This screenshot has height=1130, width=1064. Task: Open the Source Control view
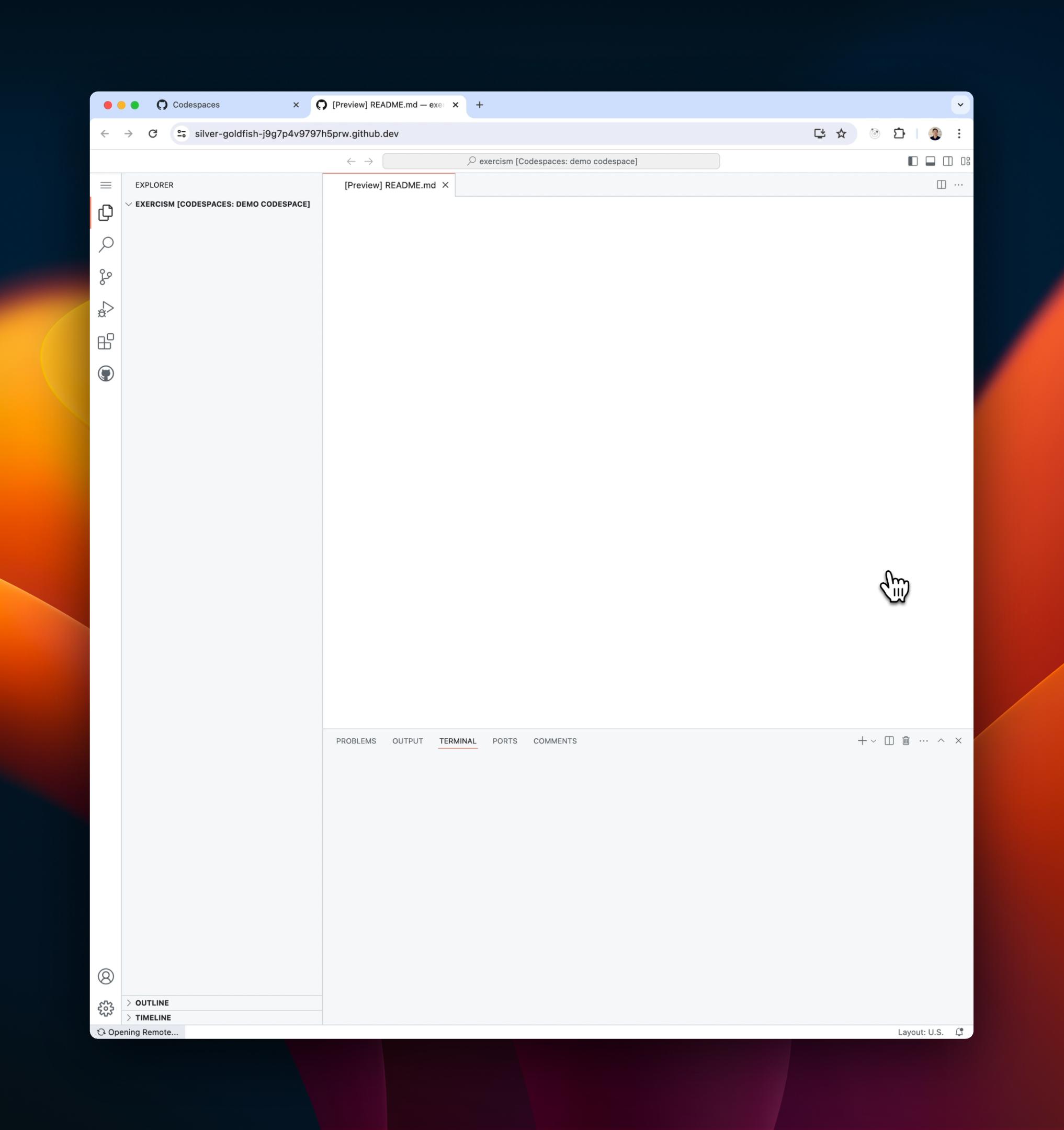[106, 277]
